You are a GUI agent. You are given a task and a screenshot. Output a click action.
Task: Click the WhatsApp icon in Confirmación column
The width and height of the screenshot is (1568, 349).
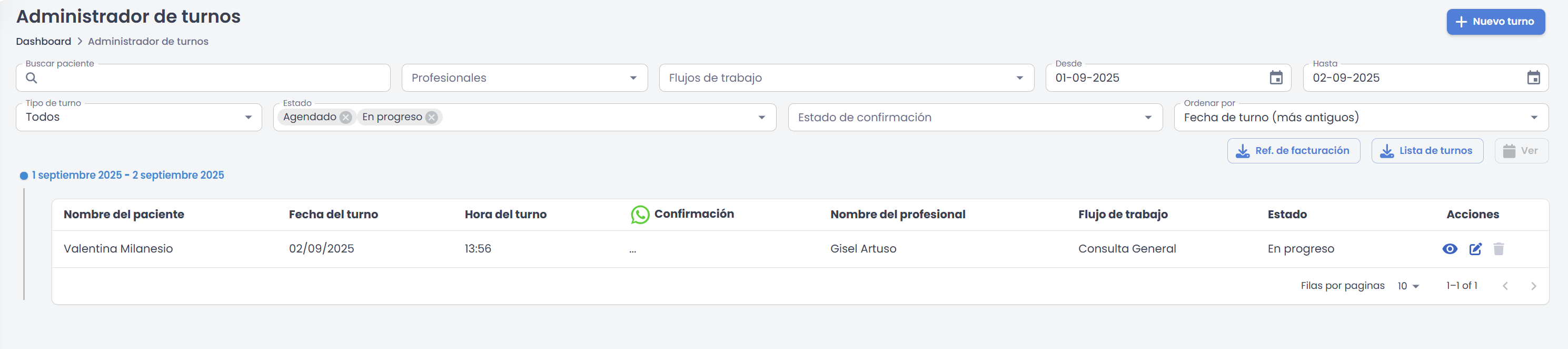(x=640, y=215)
